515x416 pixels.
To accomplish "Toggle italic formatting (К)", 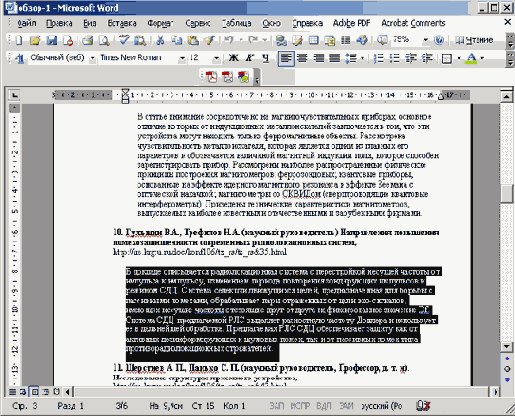I will click(x=249, y=58).
